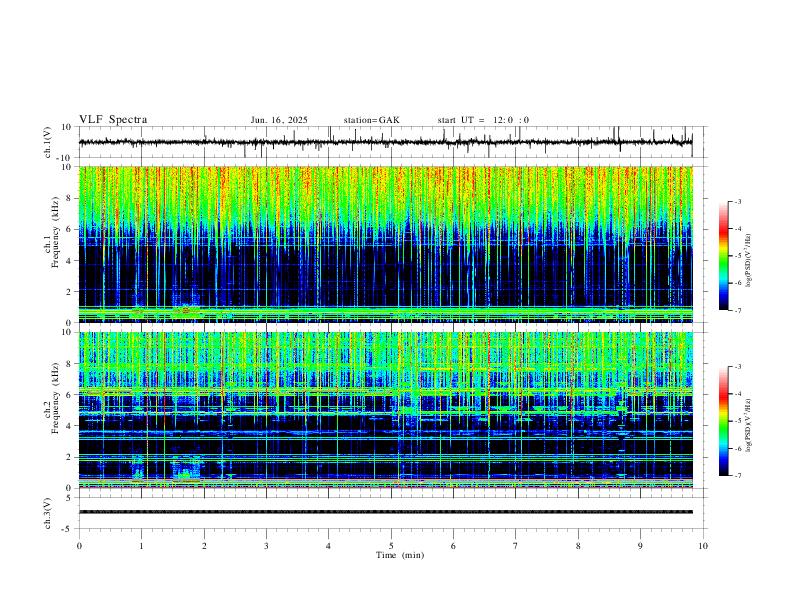Click the lower 'log(PSD)(V²/Hz)' color bar title
792x612 pixels.
[x=749, y=425]
